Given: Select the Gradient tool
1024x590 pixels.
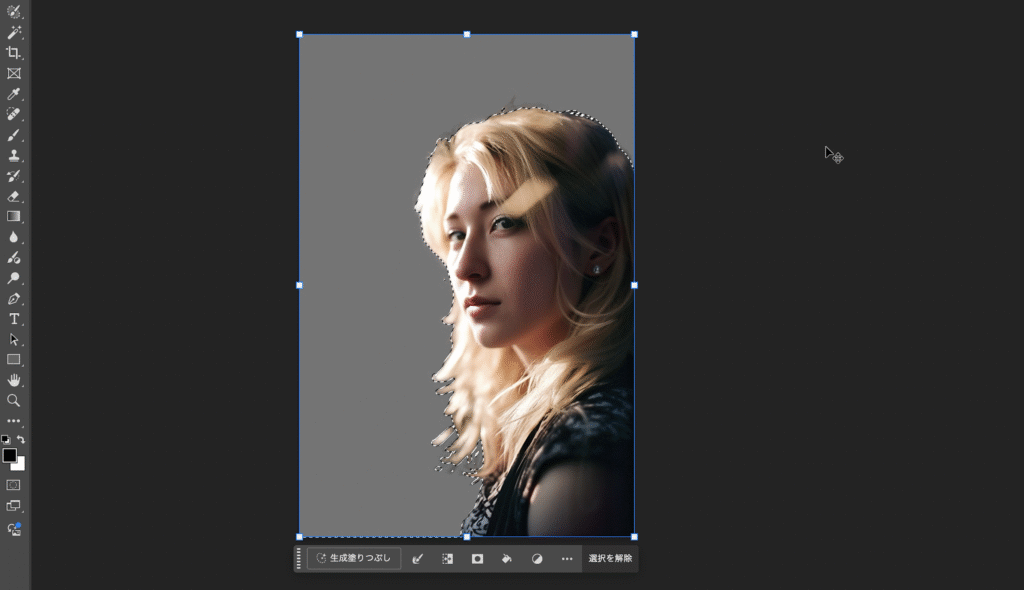Looking at the screenshot, I should [13, 216].
